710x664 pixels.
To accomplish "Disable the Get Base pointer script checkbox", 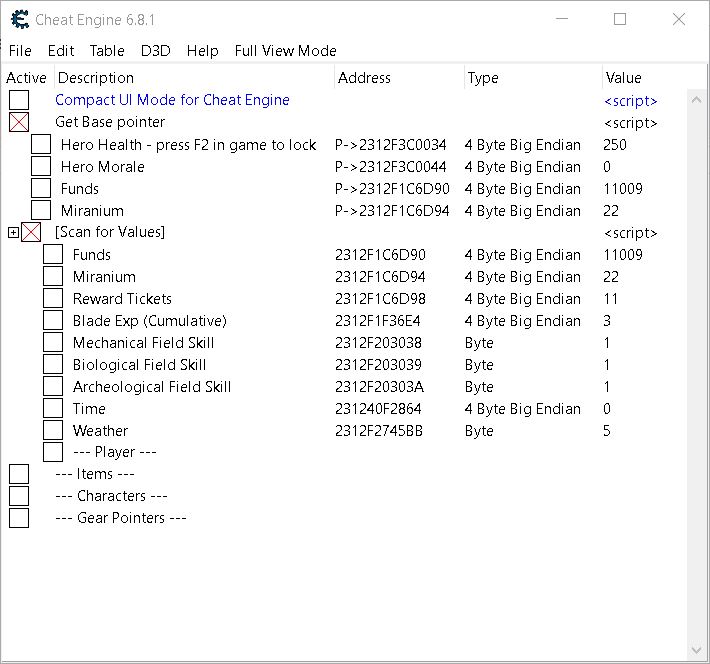I will [19, 122].
